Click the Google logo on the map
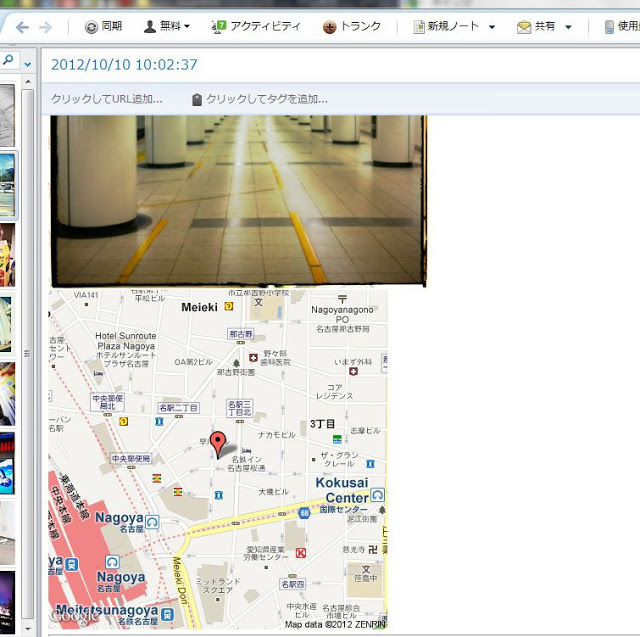The image size is (640, 637). coord(74,616)
